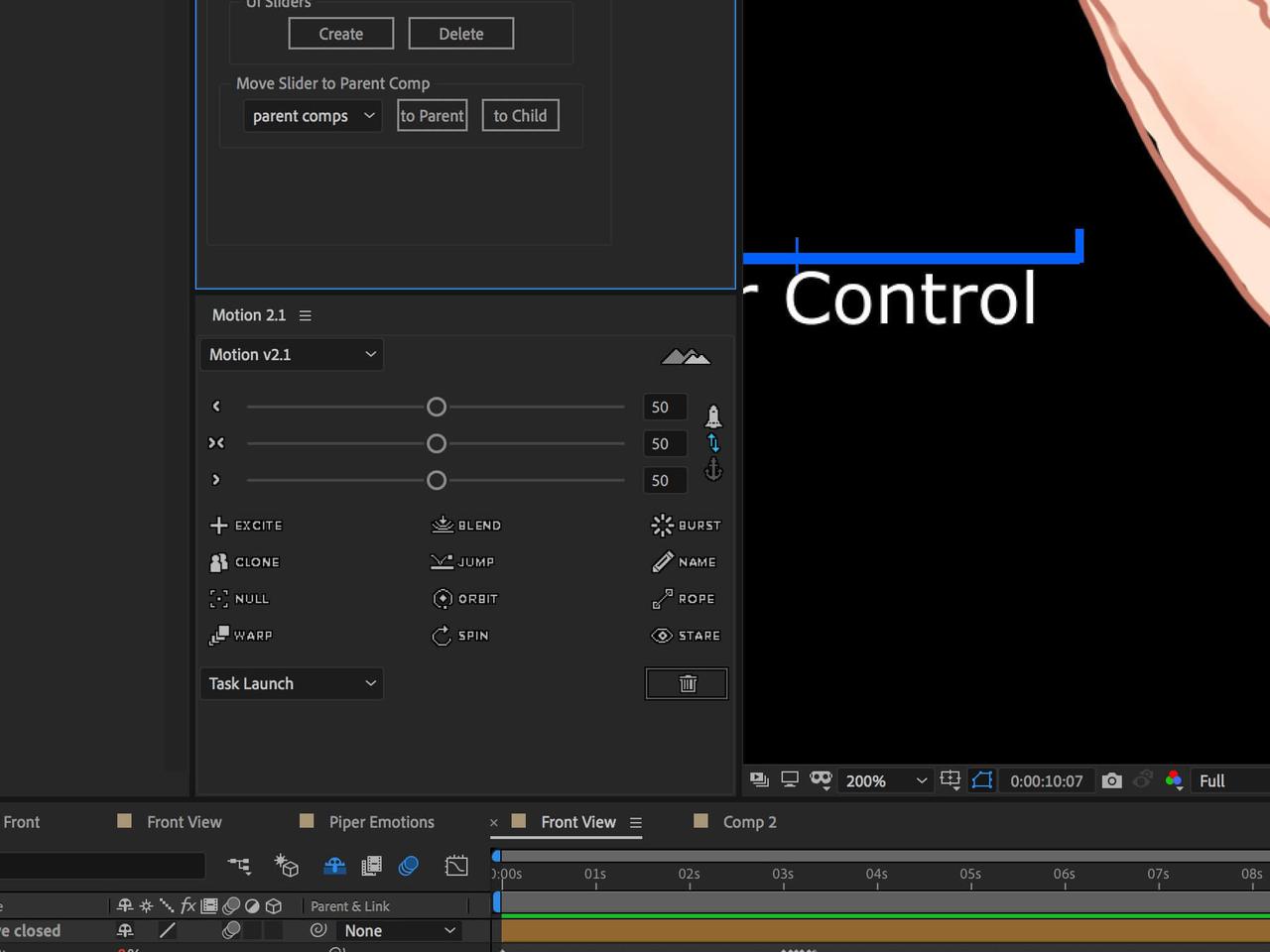Toggle the Motion Blur enable switch in timeline
This screenshot has width=1270, height=952.
click(x=408, y=866)
